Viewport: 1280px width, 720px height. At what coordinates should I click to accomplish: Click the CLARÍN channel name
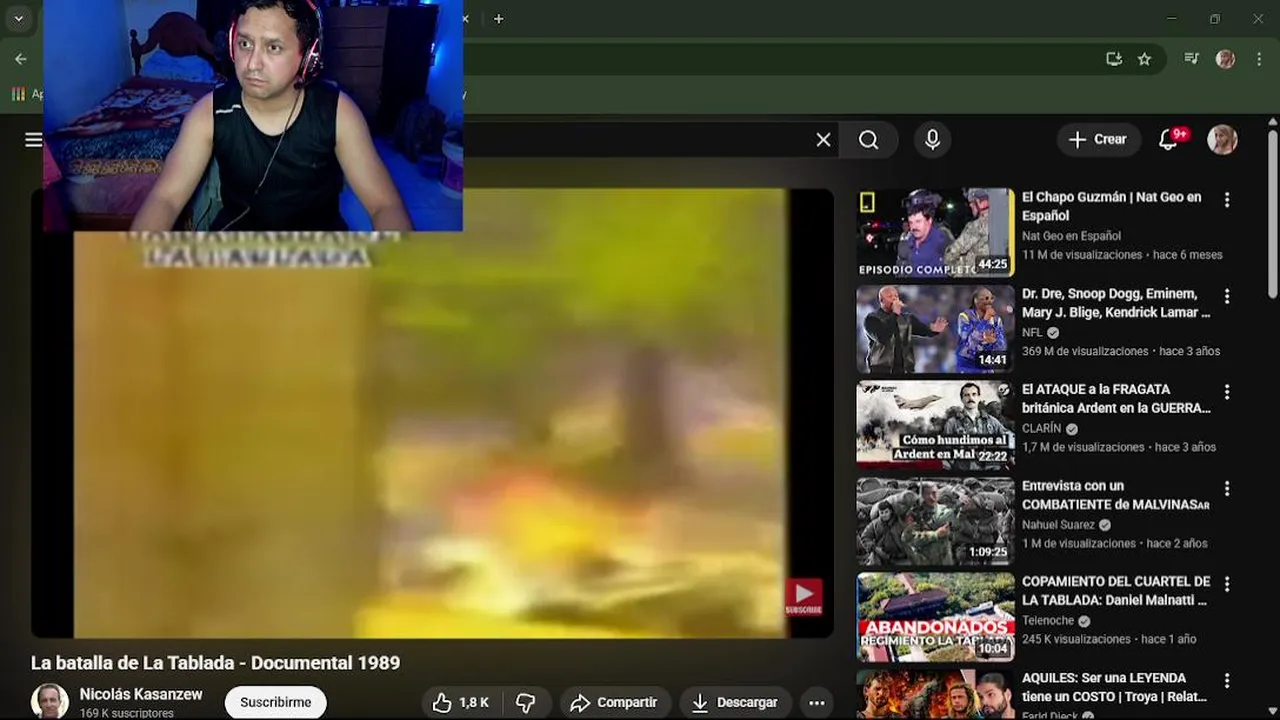1042,428
